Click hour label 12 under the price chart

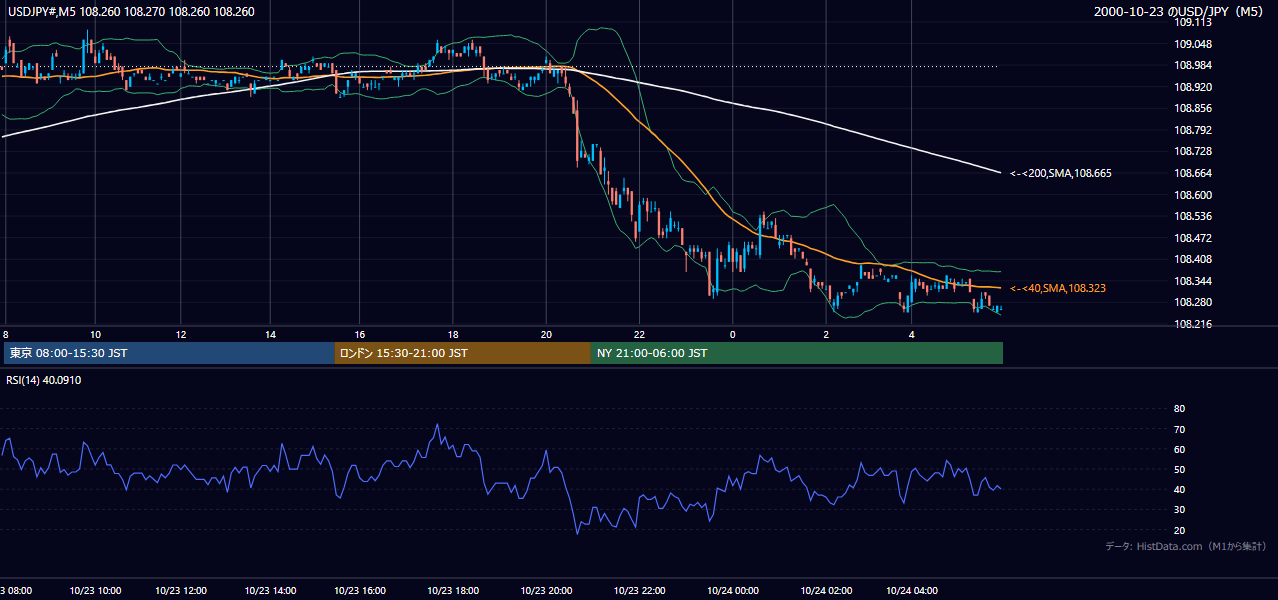click(182, 334)
